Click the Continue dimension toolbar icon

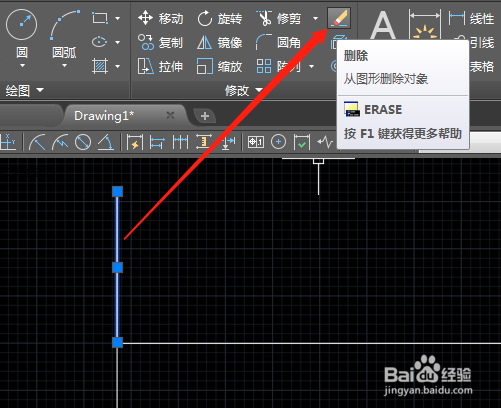click(x=180, y=142)
